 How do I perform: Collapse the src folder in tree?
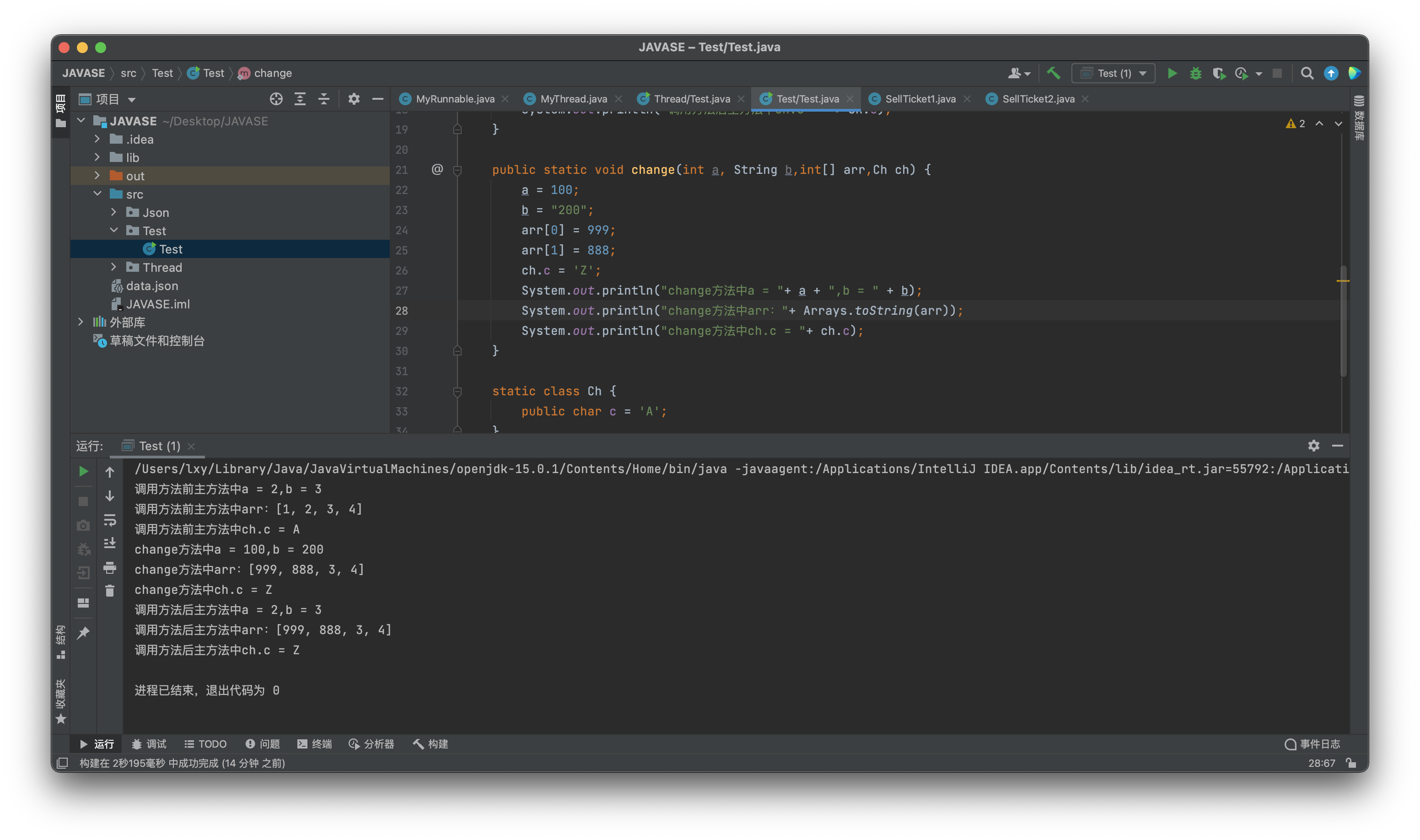97,194
